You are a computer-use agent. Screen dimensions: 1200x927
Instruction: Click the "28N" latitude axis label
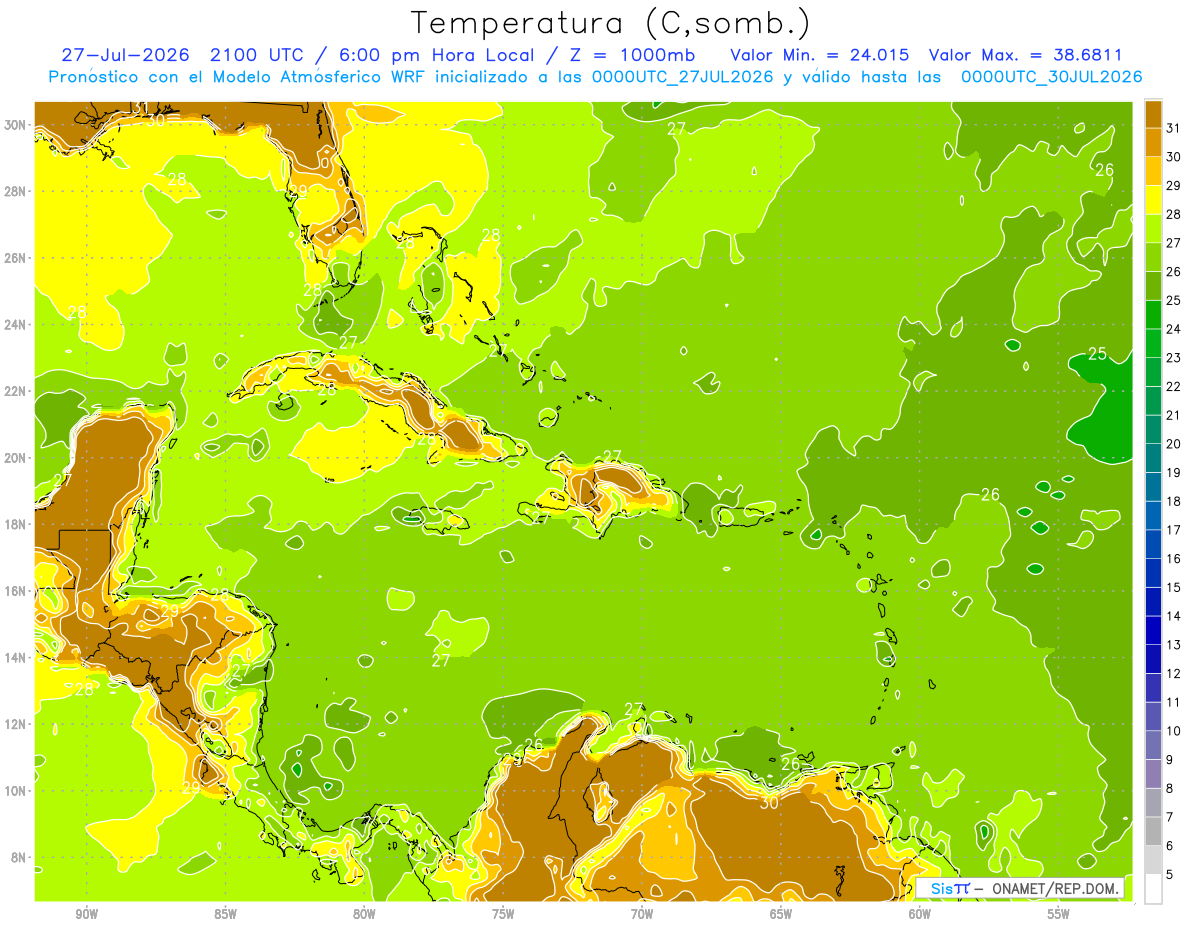[16, 191]
